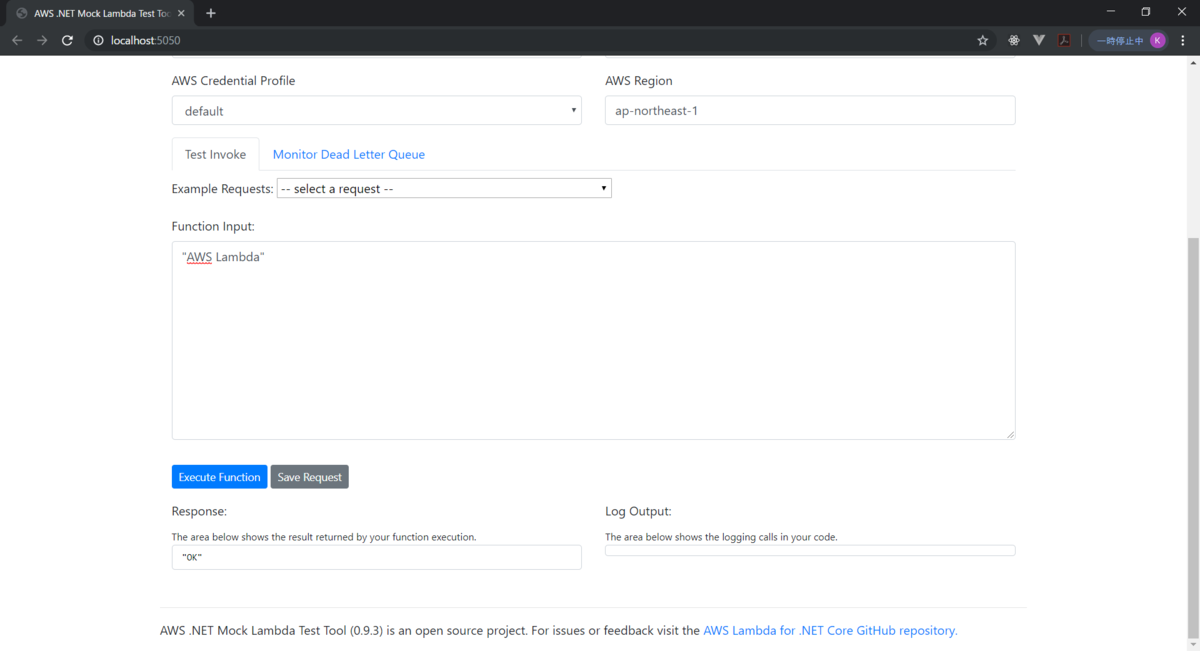Switch to the Monitor Dead Letter Queue tab
This screenshot has height=651, width=1200.
[349, 154]
